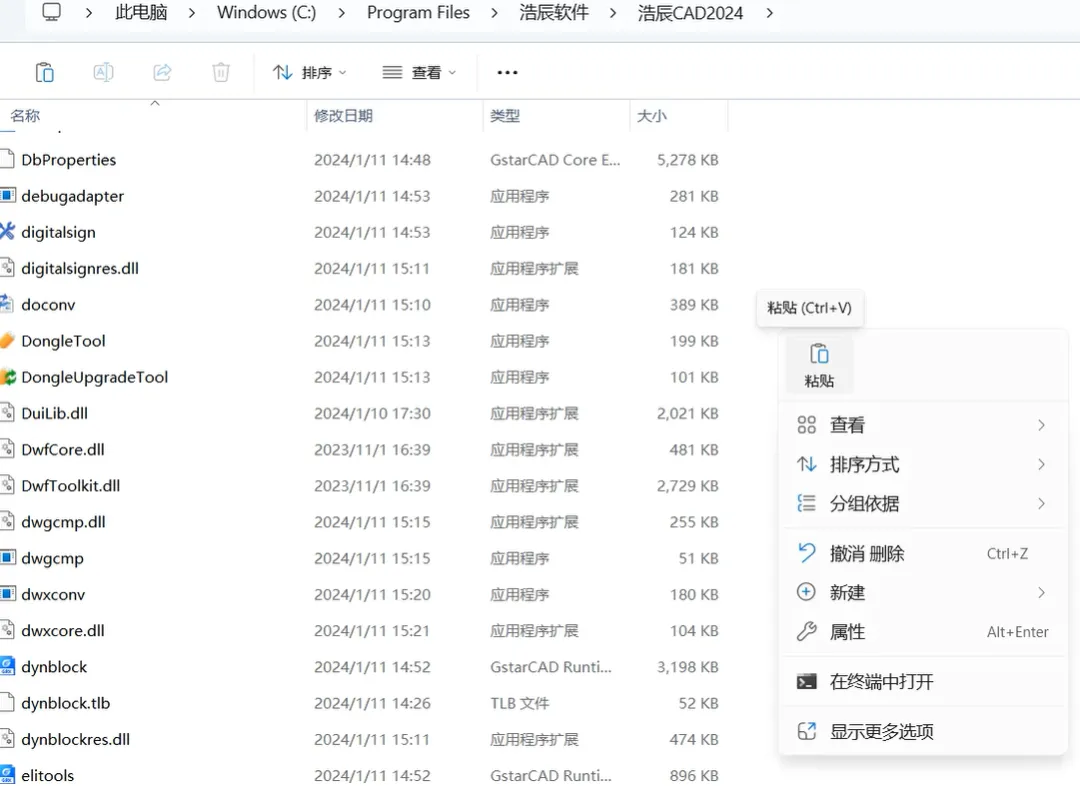Select the digitalsignres.dll file name
Screen dimensions: 1080x786
click(80, 268)
